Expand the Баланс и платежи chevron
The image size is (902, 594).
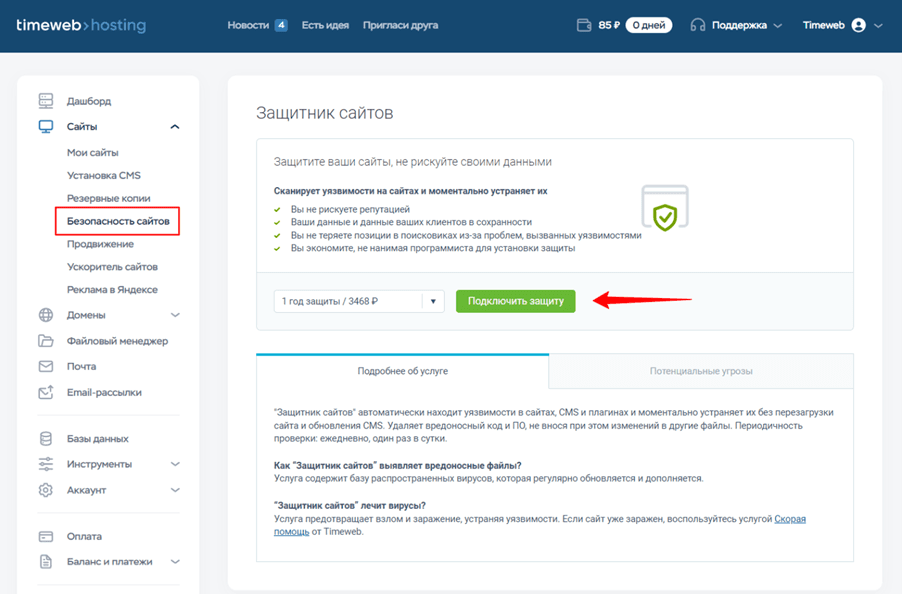pos(175,562)
